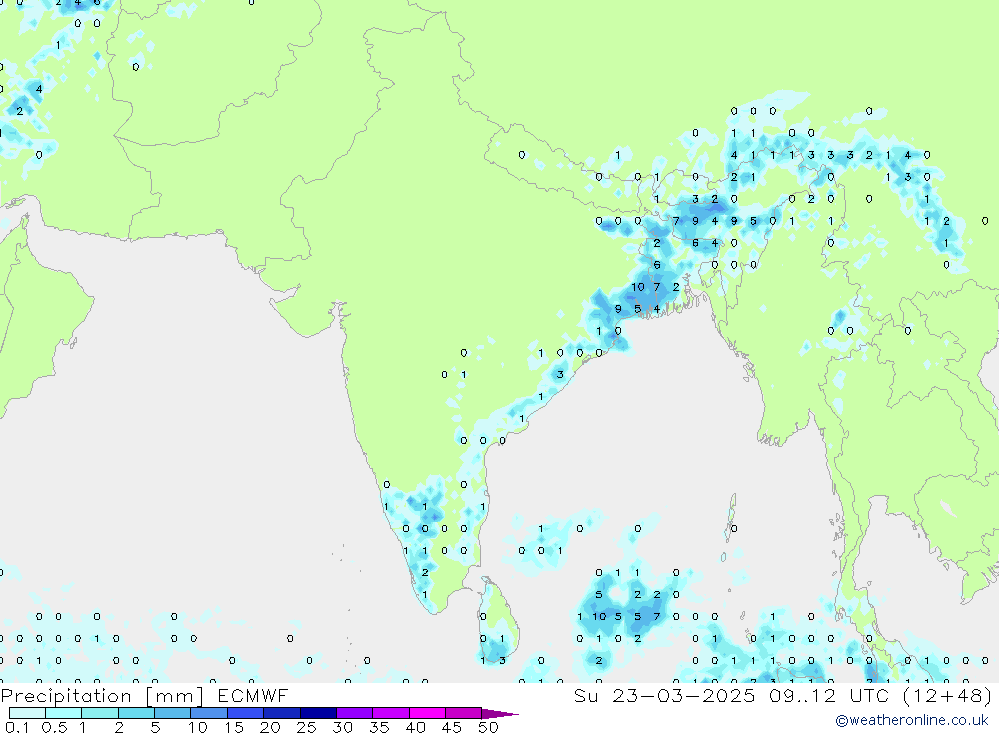Click the purple arrow tip above 50
Image resolution: width=1000 pixels, height=733 pixels.
coord(499,714)
